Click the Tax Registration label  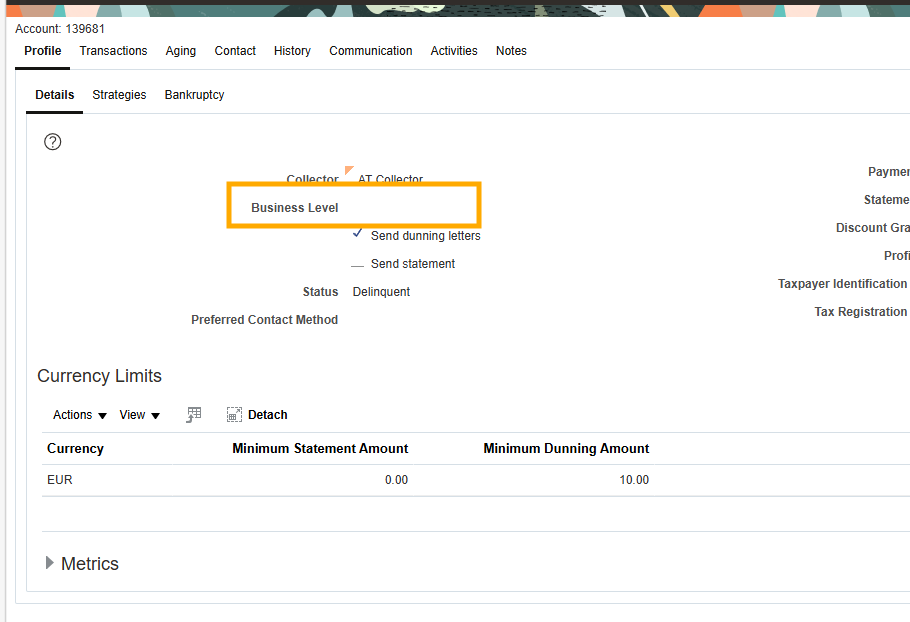pos(861,312)
